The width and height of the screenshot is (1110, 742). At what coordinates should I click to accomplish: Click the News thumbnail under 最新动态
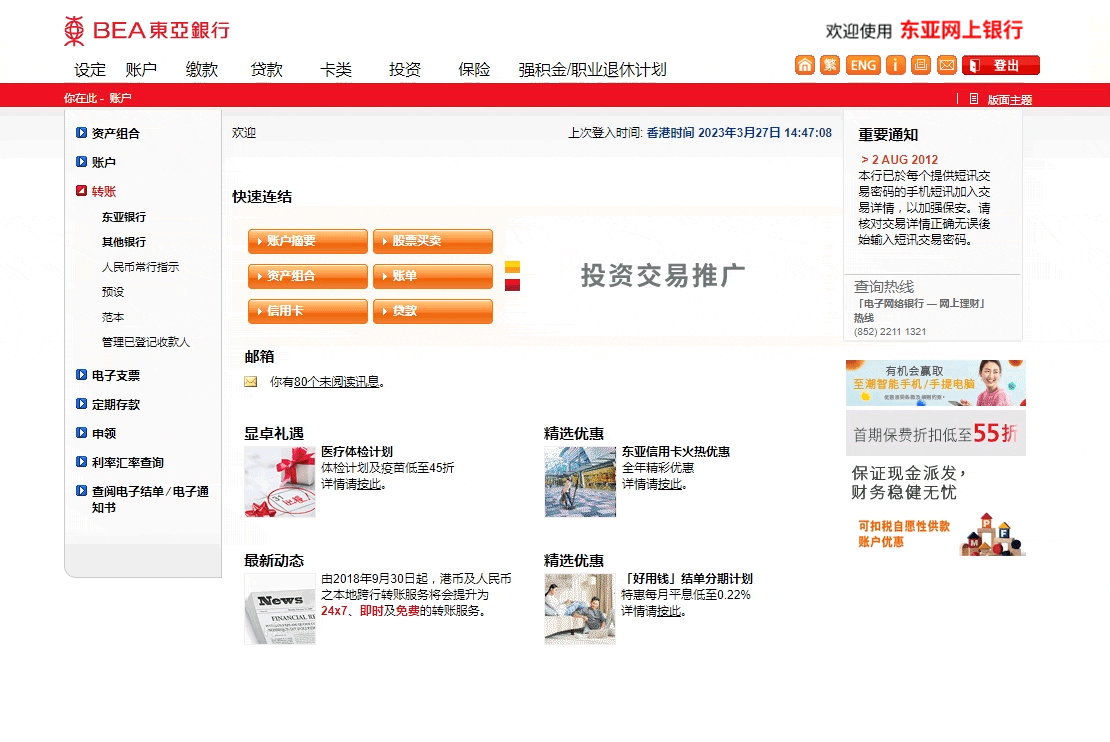click(280, 609)
